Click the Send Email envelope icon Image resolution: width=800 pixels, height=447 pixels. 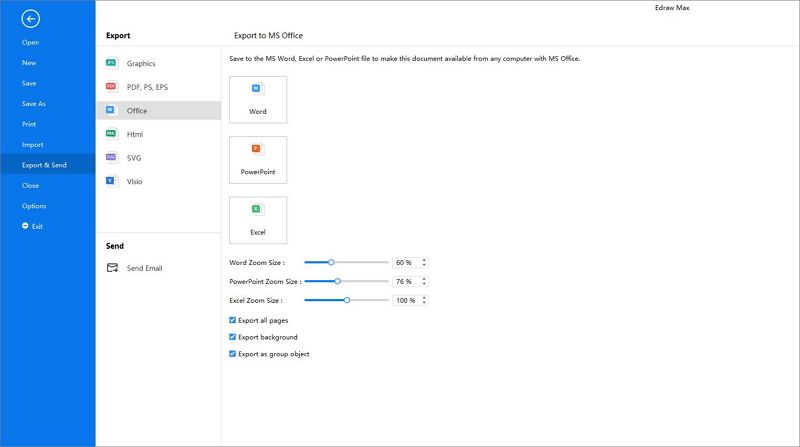(x=112, y=267)
